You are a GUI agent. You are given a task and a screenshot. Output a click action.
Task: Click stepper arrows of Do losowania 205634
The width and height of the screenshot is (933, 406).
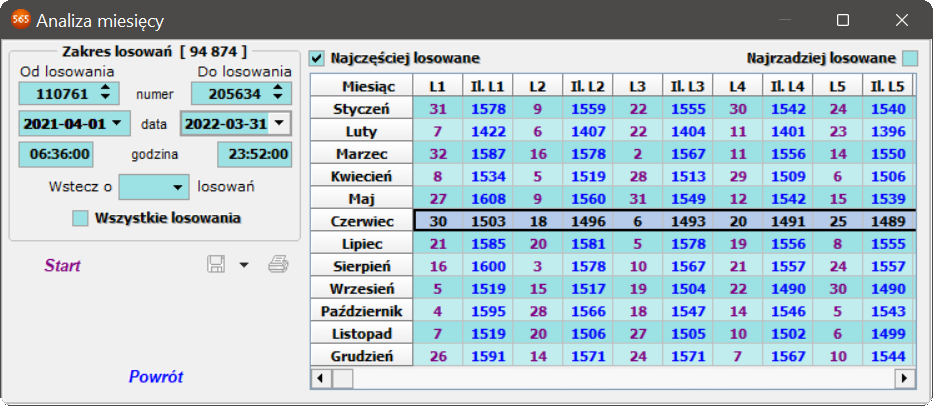[277, 93]
